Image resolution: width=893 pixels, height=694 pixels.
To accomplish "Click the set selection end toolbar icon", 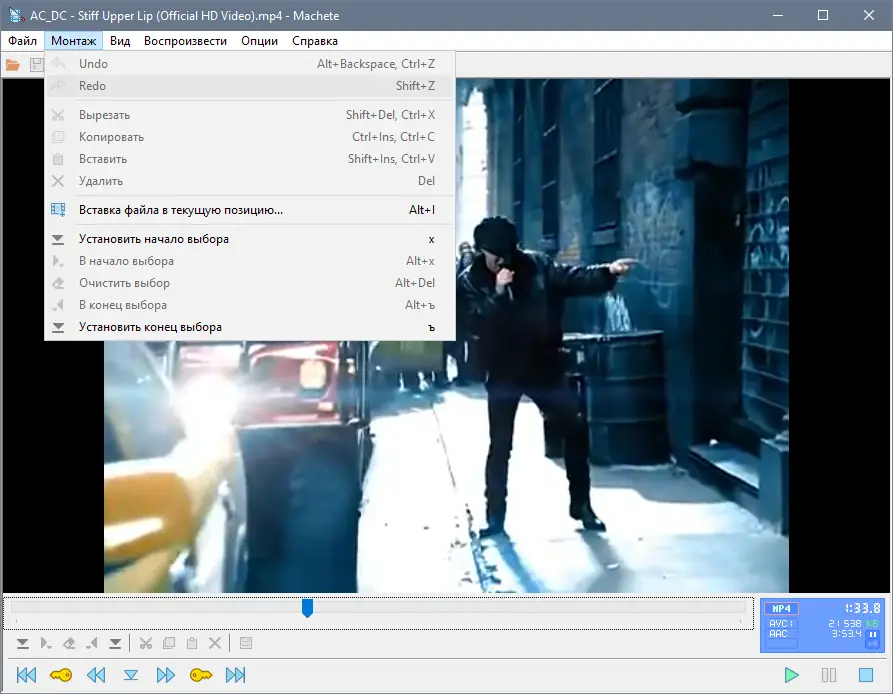I will pos(115,643).
